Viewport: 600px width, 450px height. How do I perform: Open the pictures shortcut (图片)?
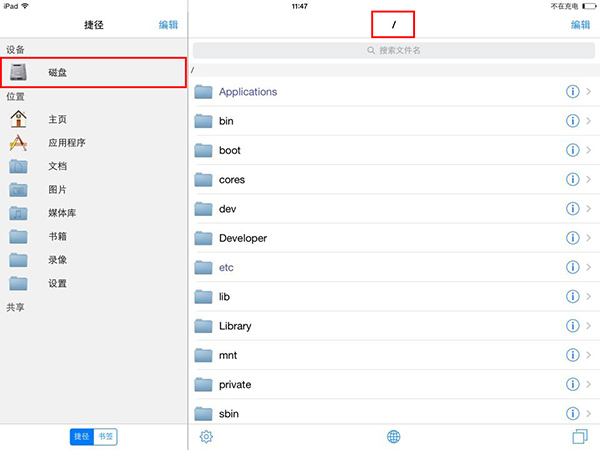click(x=18, y=189)
